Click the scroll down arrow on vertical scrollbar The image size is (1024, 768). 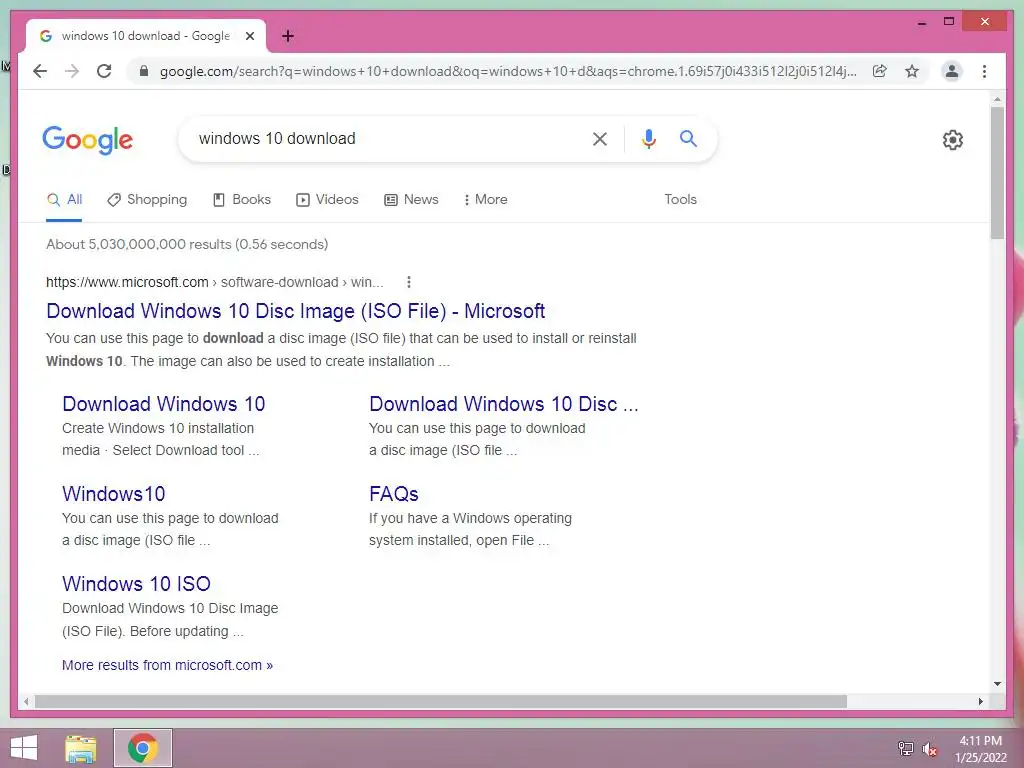point(997,684)
